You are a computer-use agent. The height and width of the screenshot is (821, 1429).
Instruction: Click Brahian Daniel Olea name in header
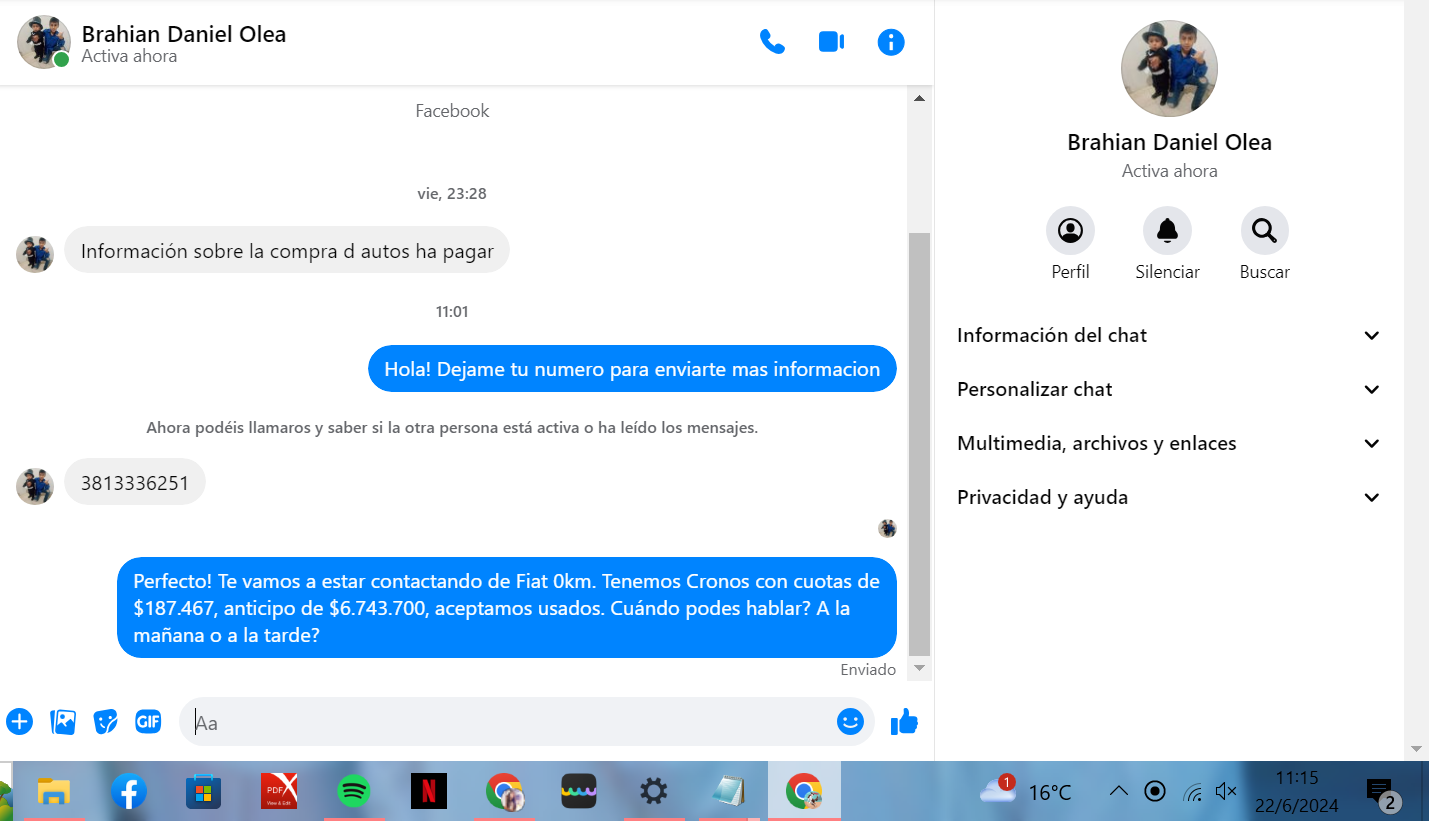184,34
